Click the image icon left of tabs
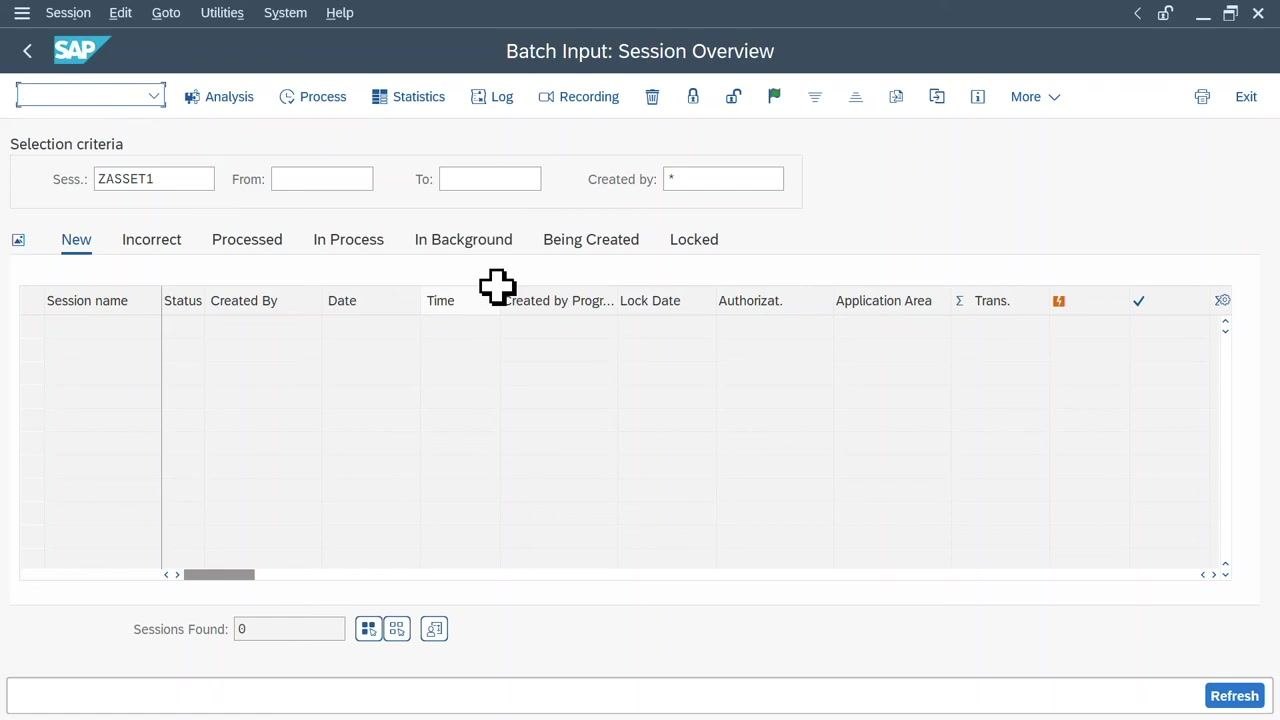Image resolution: width=1280 pixels, height=720 pixels. pos(18,240)
